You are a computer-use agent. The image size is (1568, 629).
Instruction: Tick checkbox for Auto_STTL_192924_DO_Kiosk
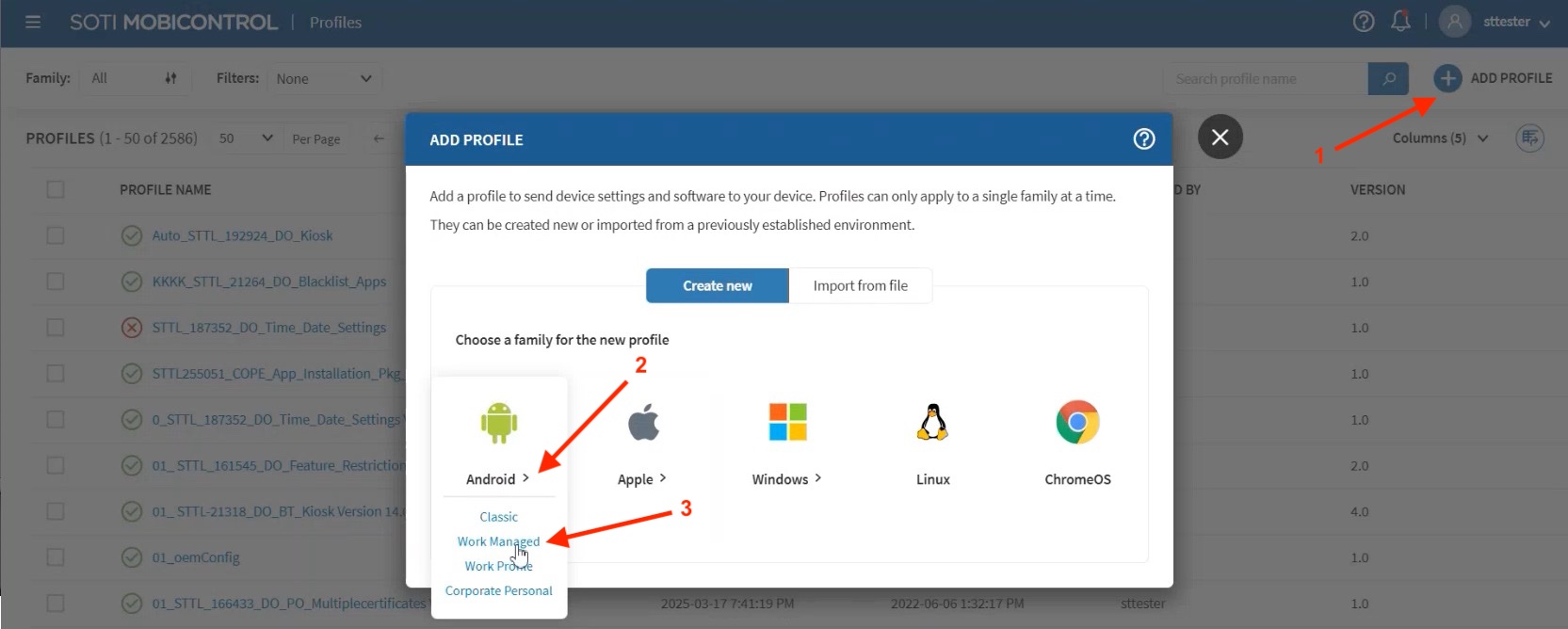coord(56,235)
